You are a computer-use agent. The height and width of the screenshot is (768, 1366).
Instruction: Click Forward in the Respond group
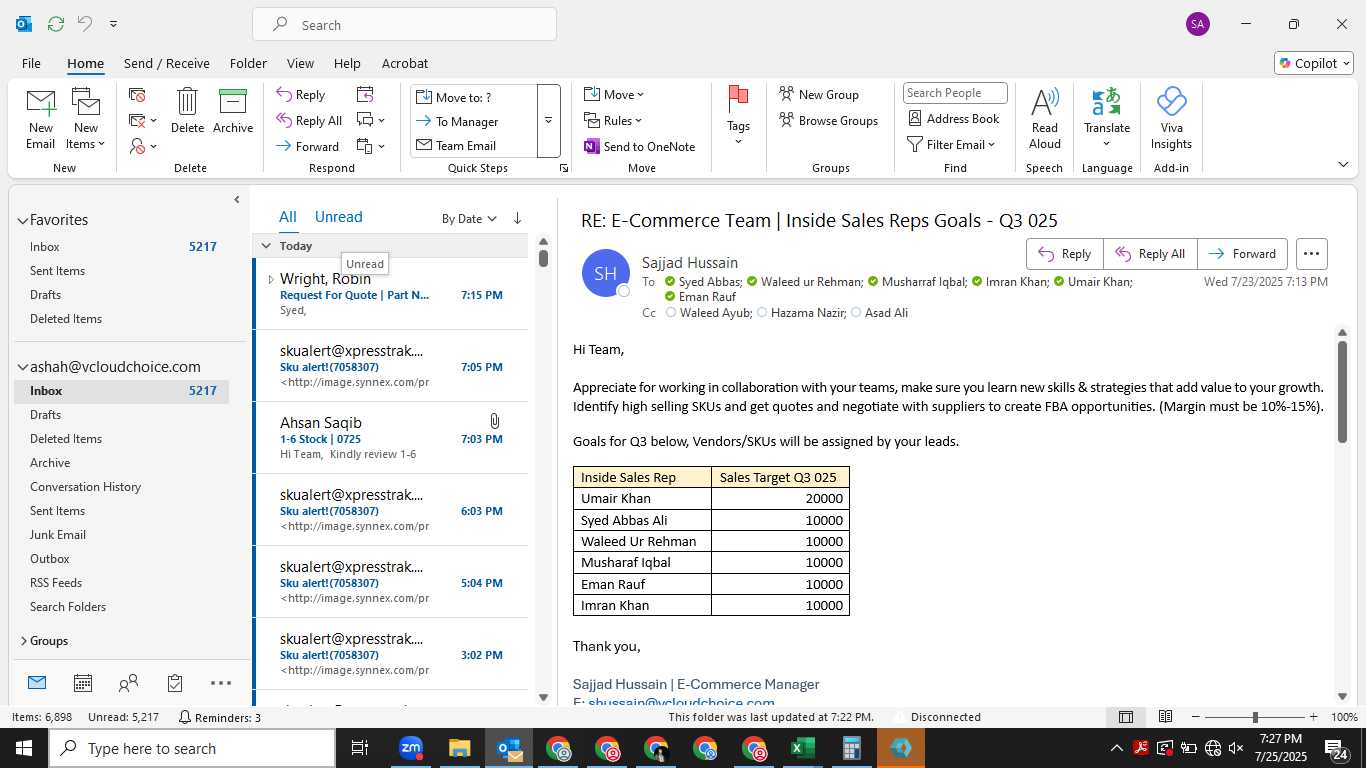point(307,146)
